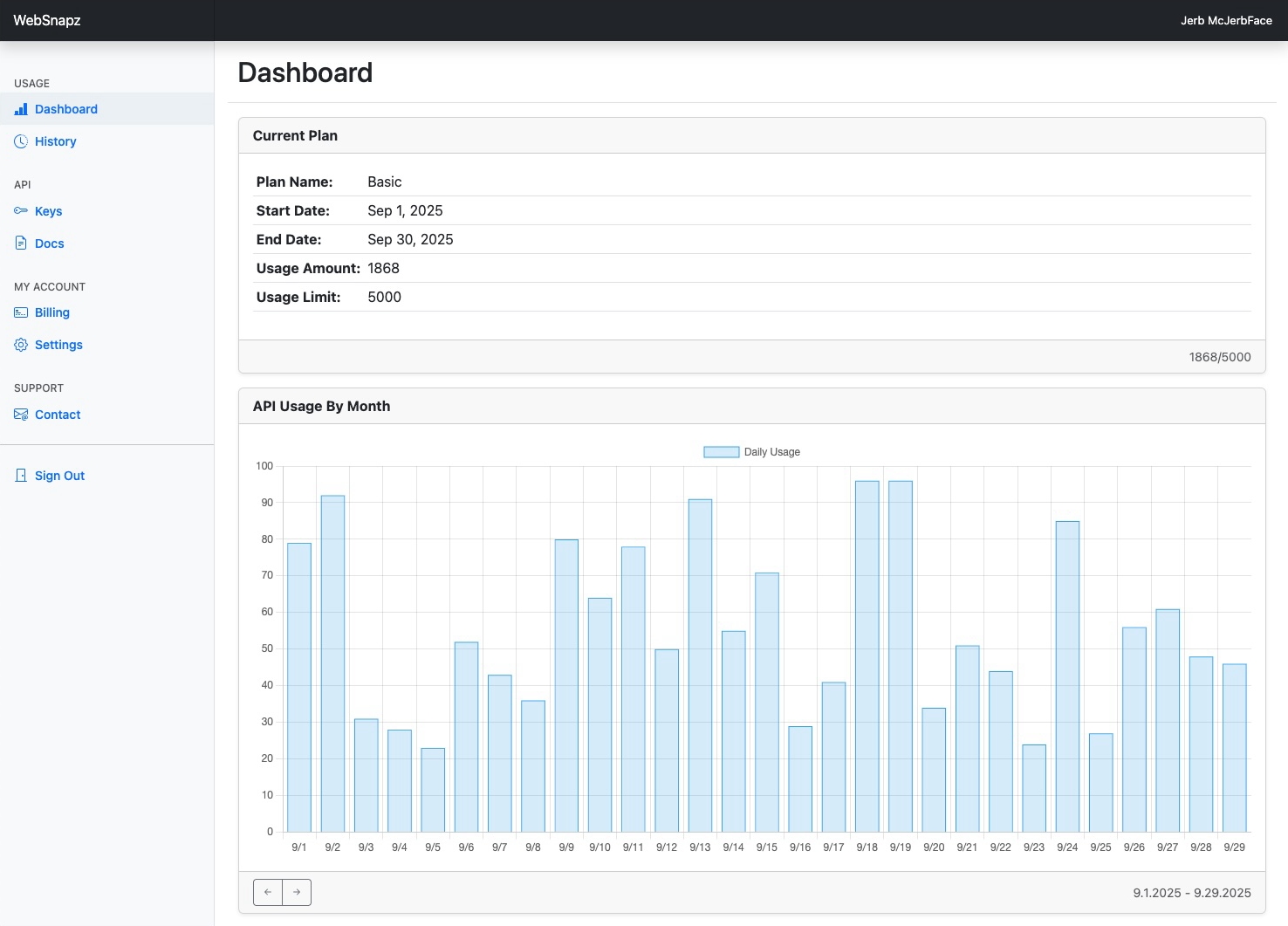Click the Settings gear icon
Screen dimensions: 1288x926
click(21, 344)
